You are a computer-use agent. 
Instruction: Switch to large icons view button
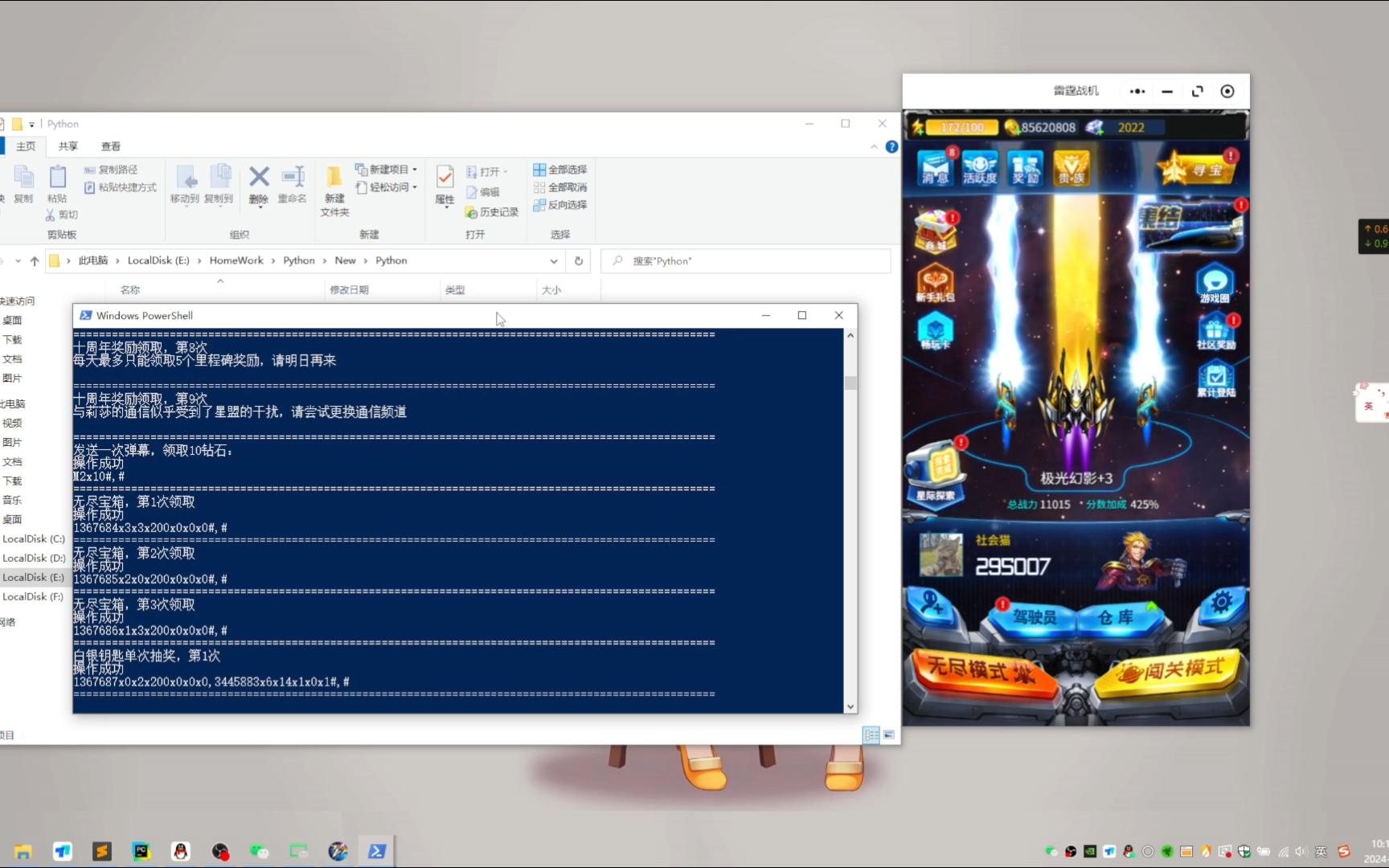(889, 735)
